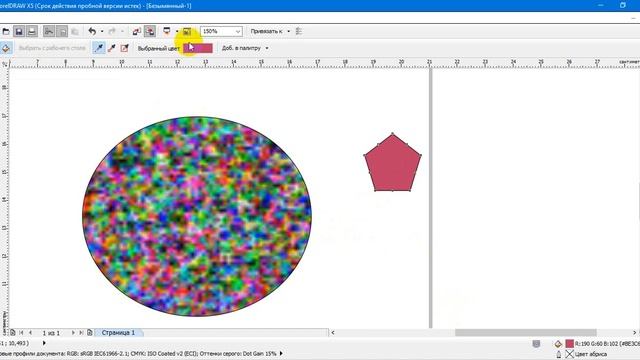Click the Print icon
The width and height of the screenshot is (640, 360).
(32, 31)
